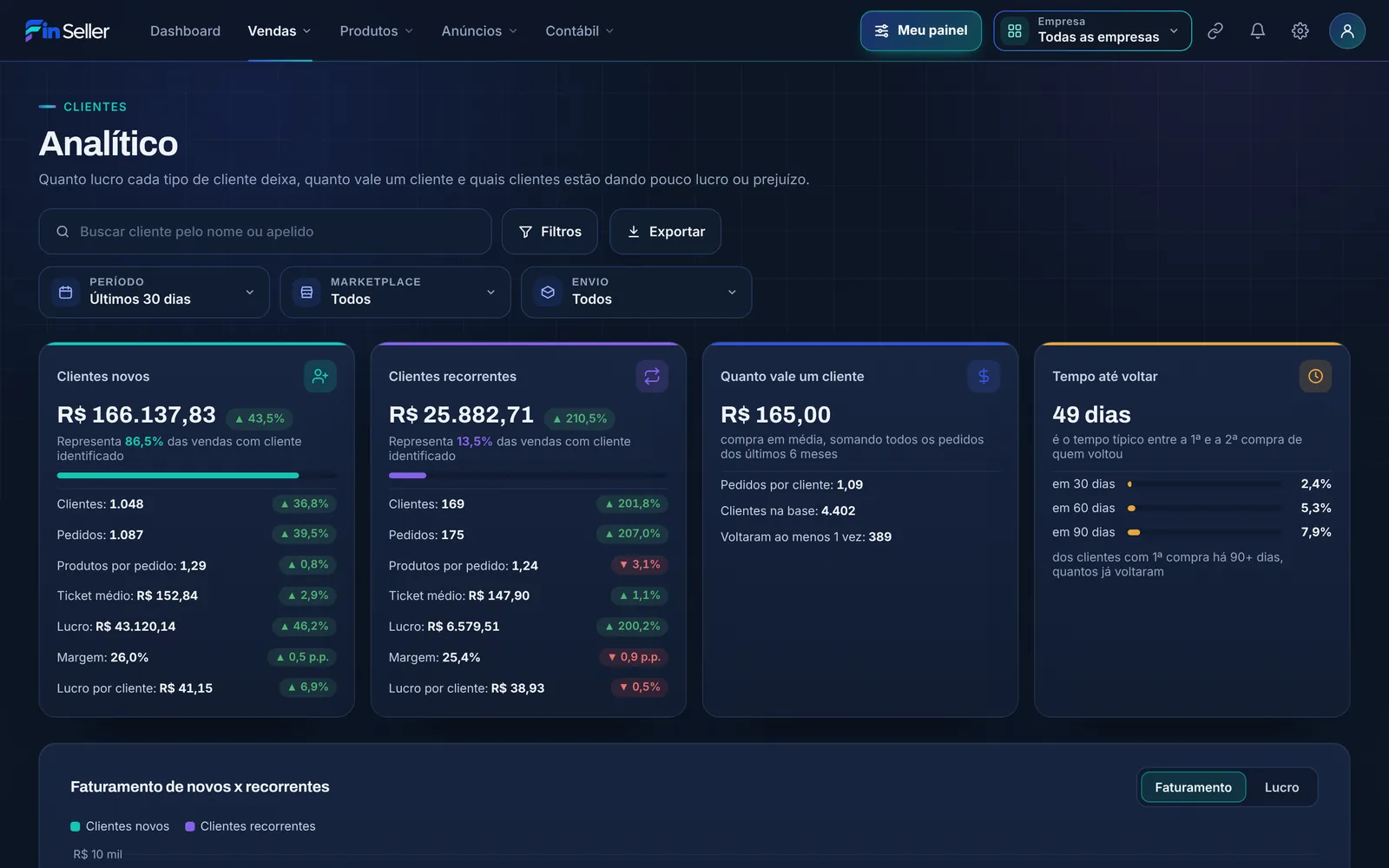Focus the Buscar cliente search field
This screenshot has height=868, width=1389.
pos(265,232)
